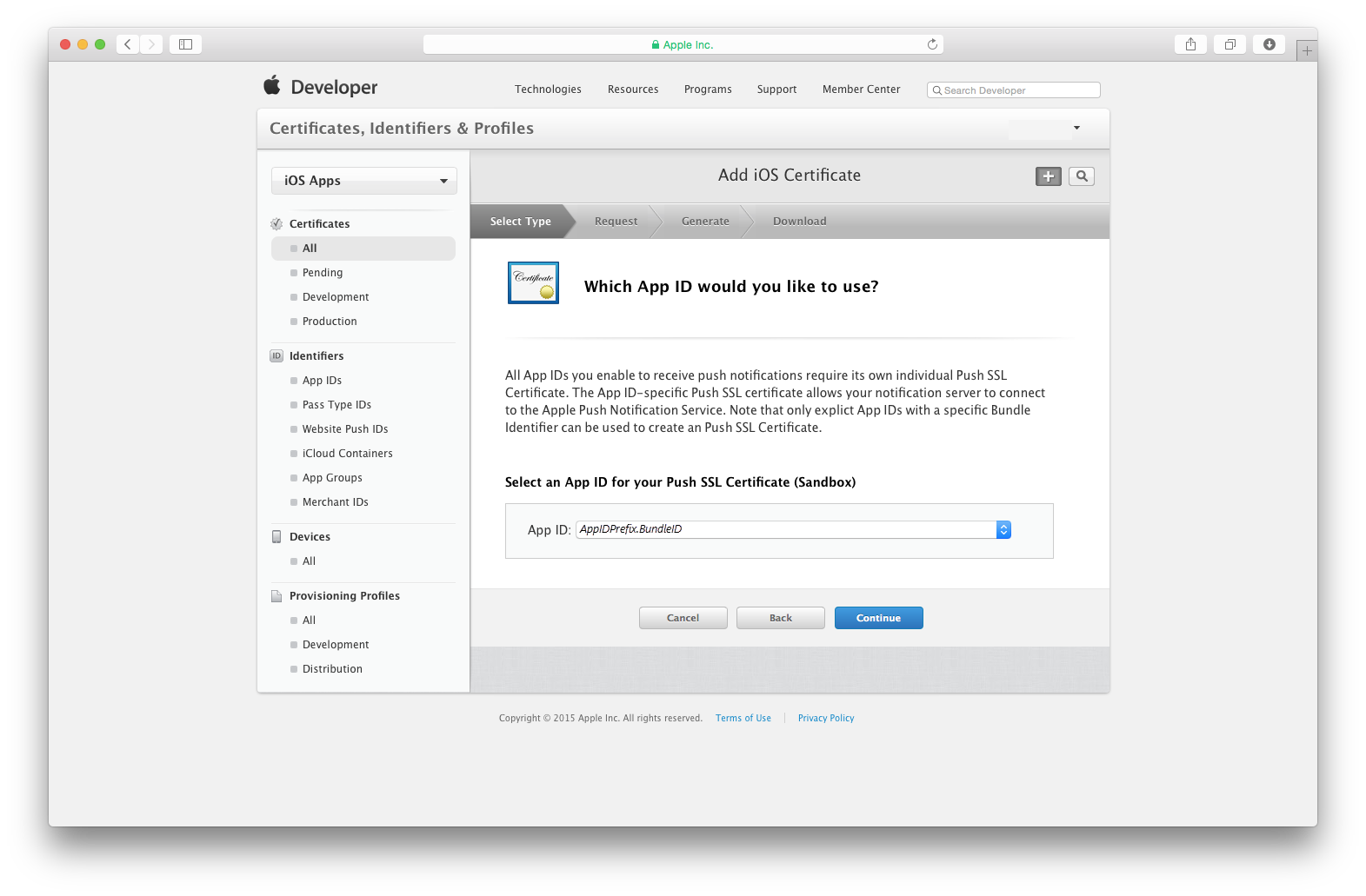Screen dimensions: 1366x896
Task: Click the Certificates, Identifiers & Profiles title
Action: [x=402, y=129]
